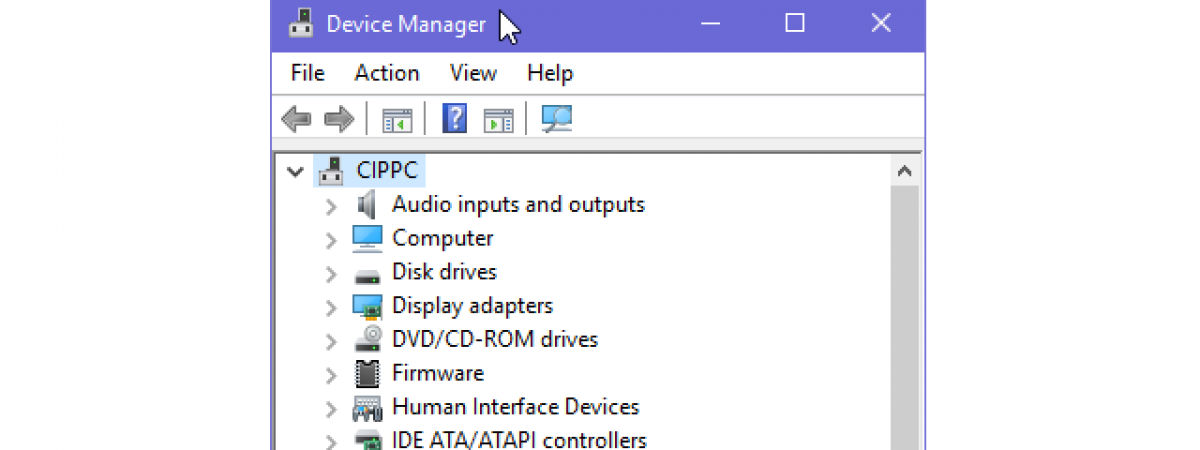This screenshot has height=450, width=1200.
Task: Select the Display adapters label
Action: click(x=472, y=306)
